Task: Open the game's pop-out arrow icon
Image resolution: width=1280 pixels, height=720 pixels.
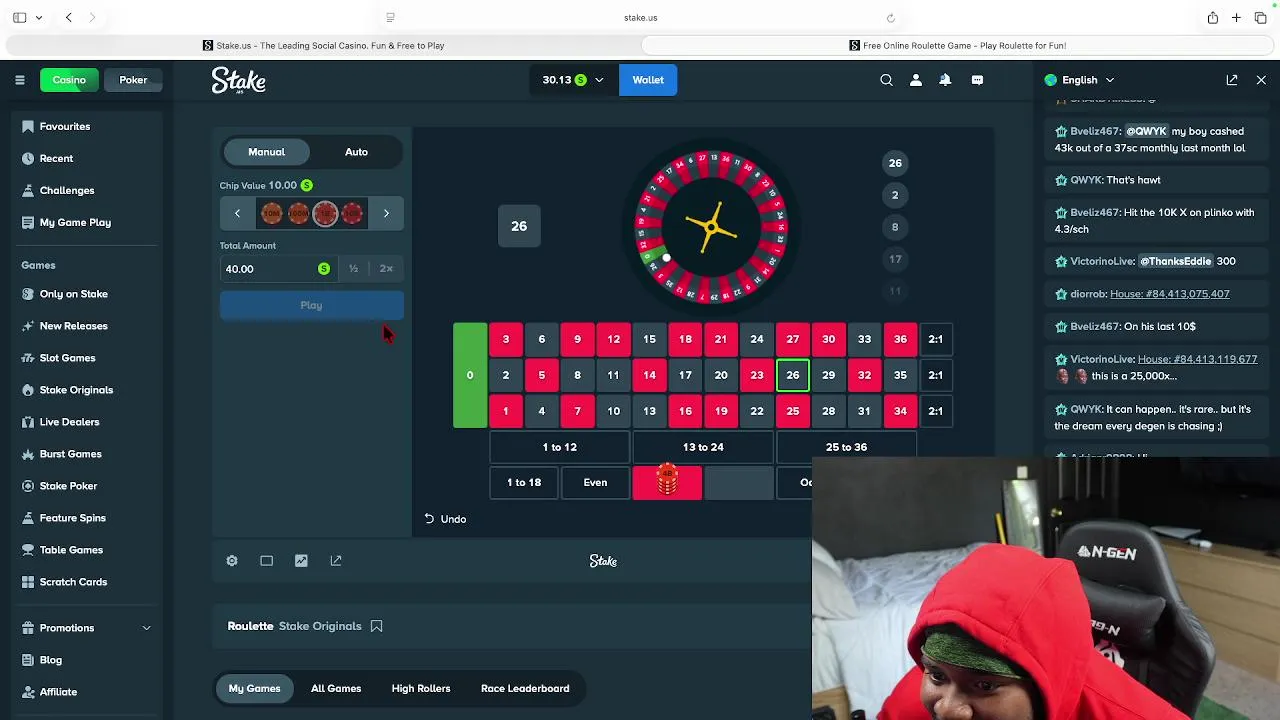Action: (336, 561)
